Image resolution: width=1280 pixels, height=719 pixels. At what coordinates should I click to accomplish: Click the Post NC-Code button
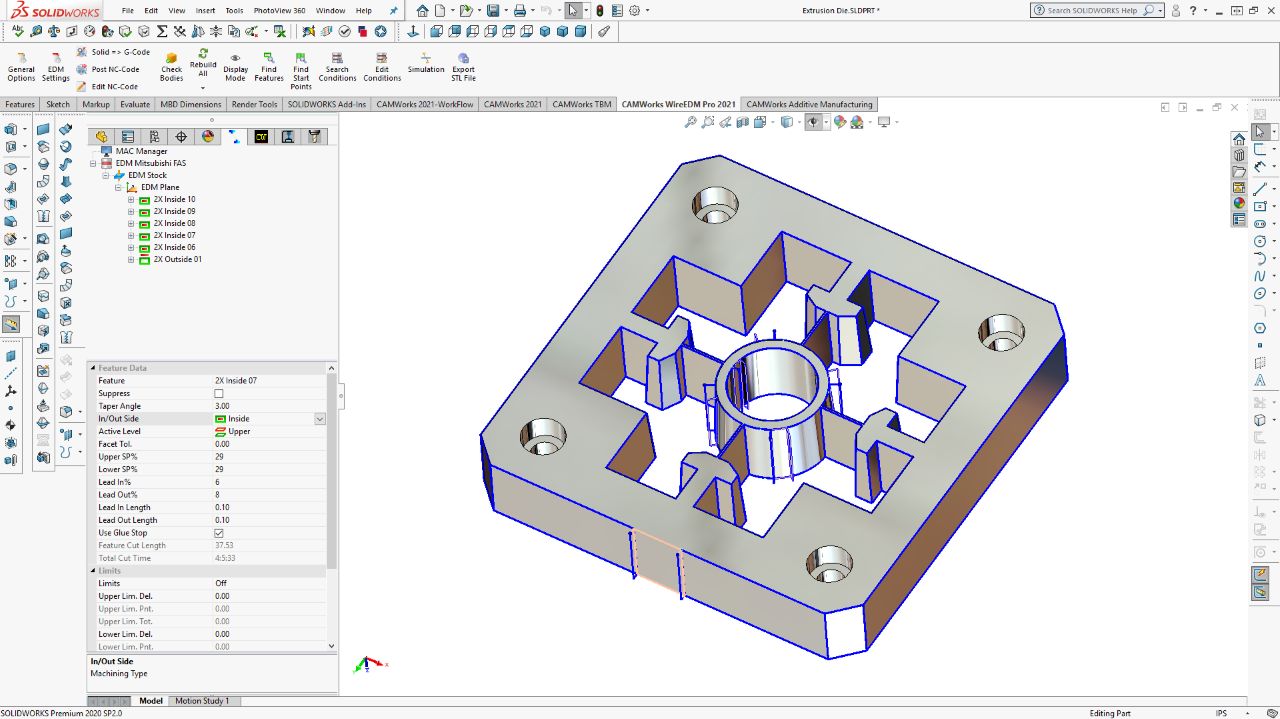[114, 69]
